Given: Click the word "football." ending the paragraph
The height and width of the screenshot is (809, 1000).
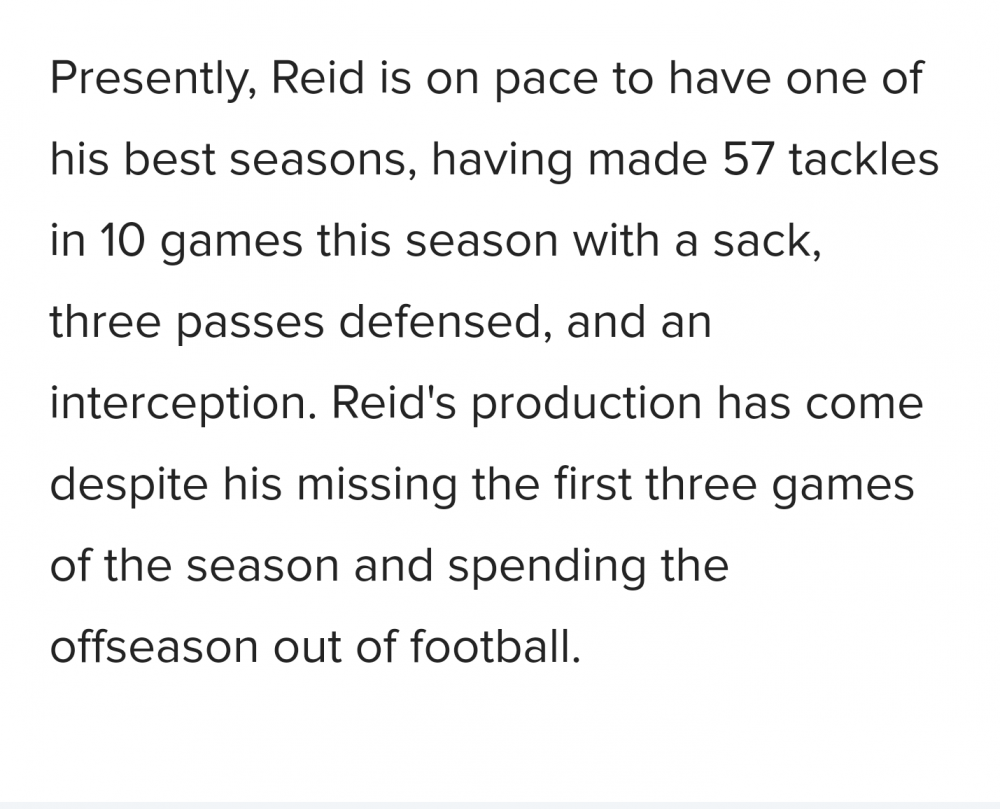Looking at the screenshot, I should tap(494, 646).
